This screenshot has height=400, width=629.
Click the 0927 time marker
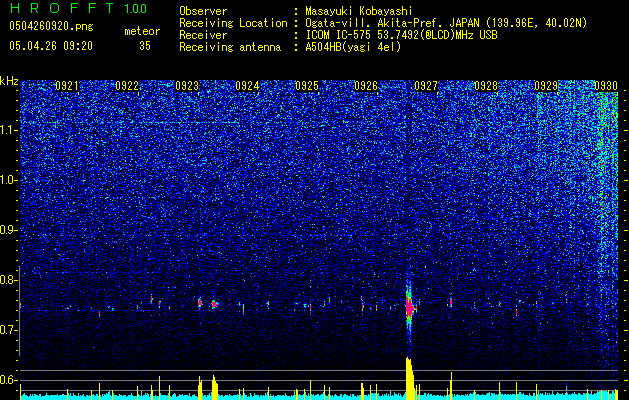[426, 86]
